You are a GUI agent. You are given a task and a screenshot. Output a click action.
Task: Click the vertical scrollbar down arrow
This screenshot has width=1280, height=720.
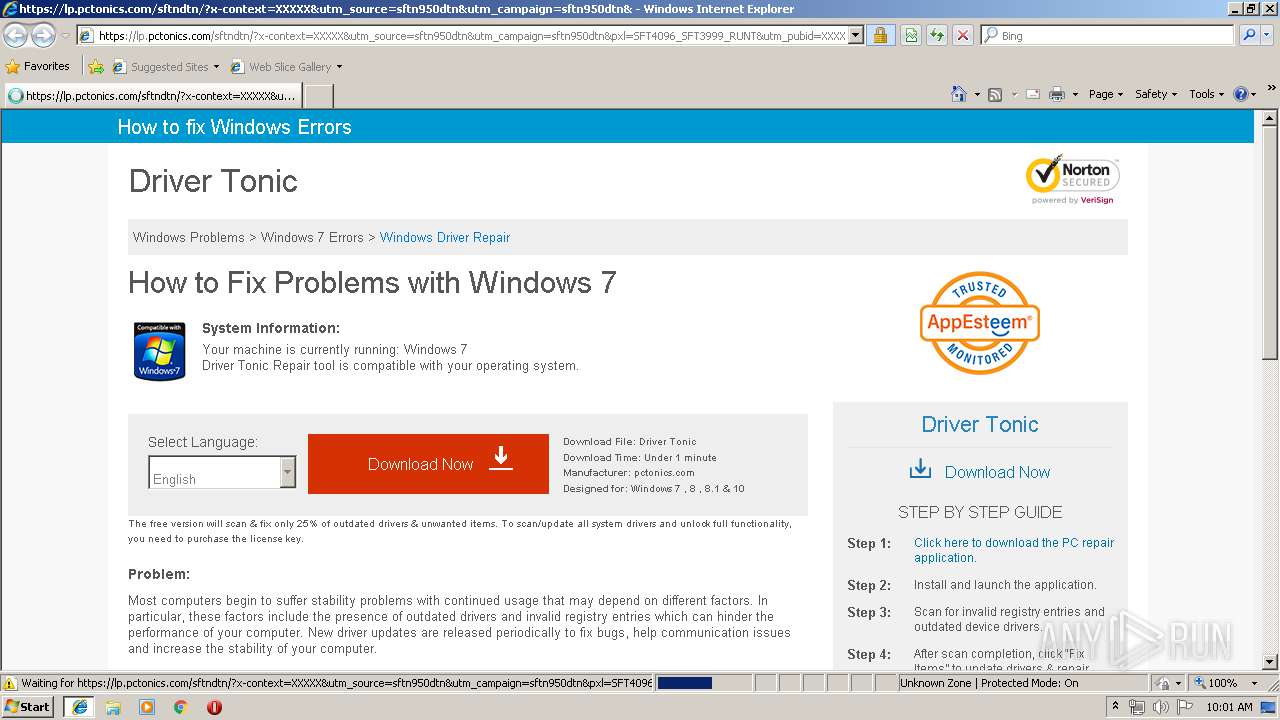tap(1270, 661)
